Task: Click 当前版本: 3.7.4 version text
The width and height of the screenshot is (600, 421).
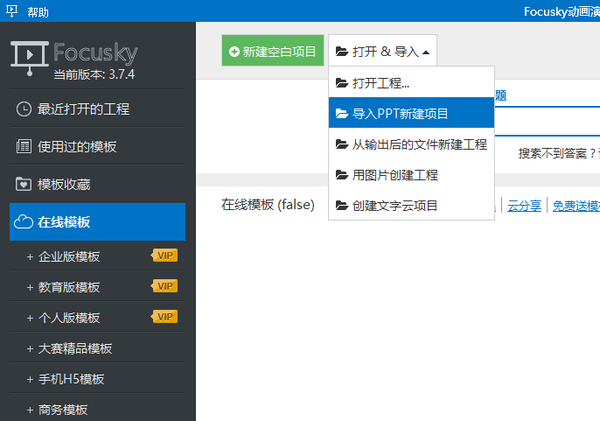Action: coord(94,74)
